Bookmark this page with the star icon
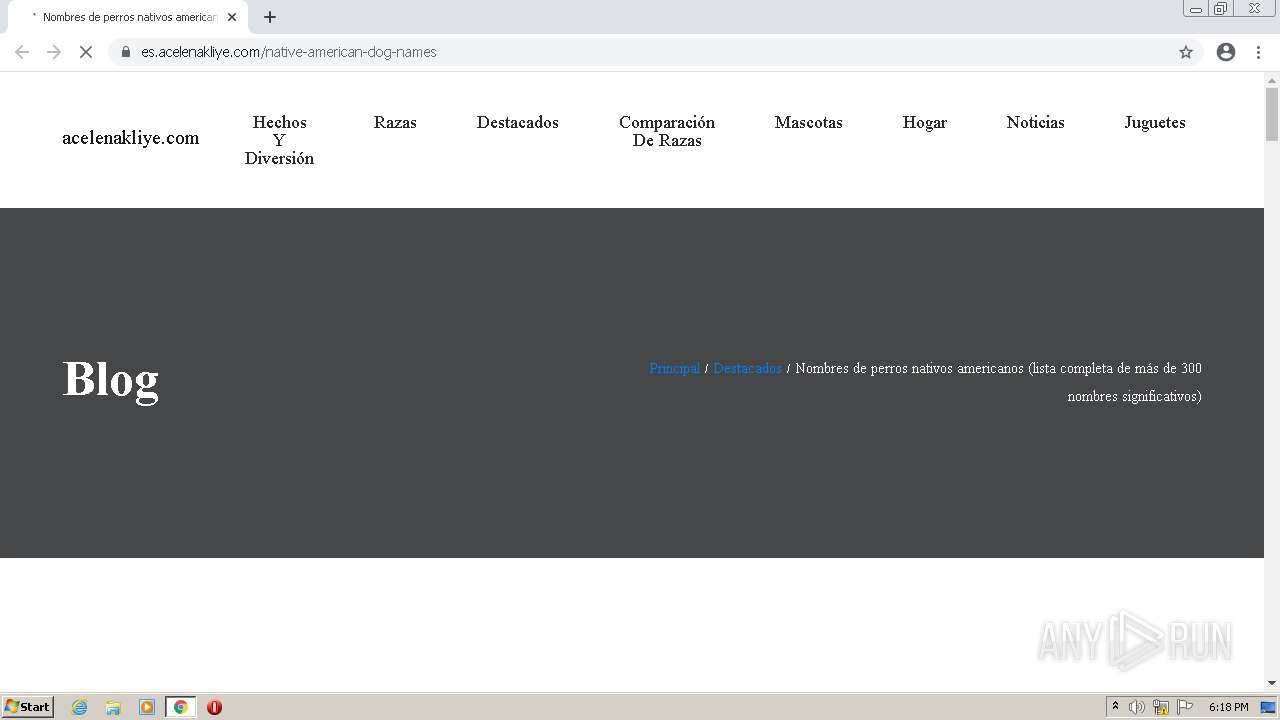Viewport: 1280px width, 720px height. [1186, 52]
